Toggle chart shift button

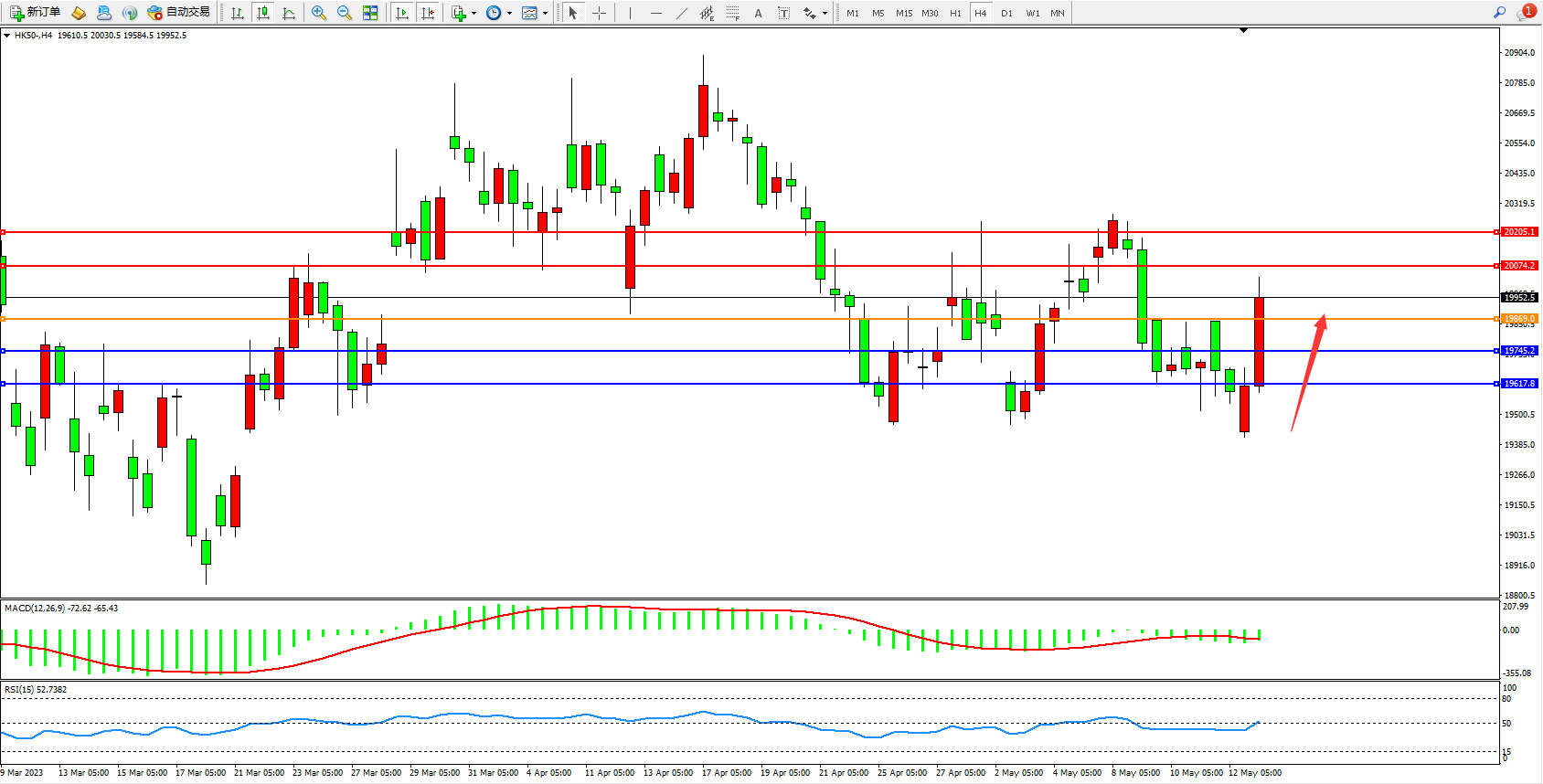point(428,13)
